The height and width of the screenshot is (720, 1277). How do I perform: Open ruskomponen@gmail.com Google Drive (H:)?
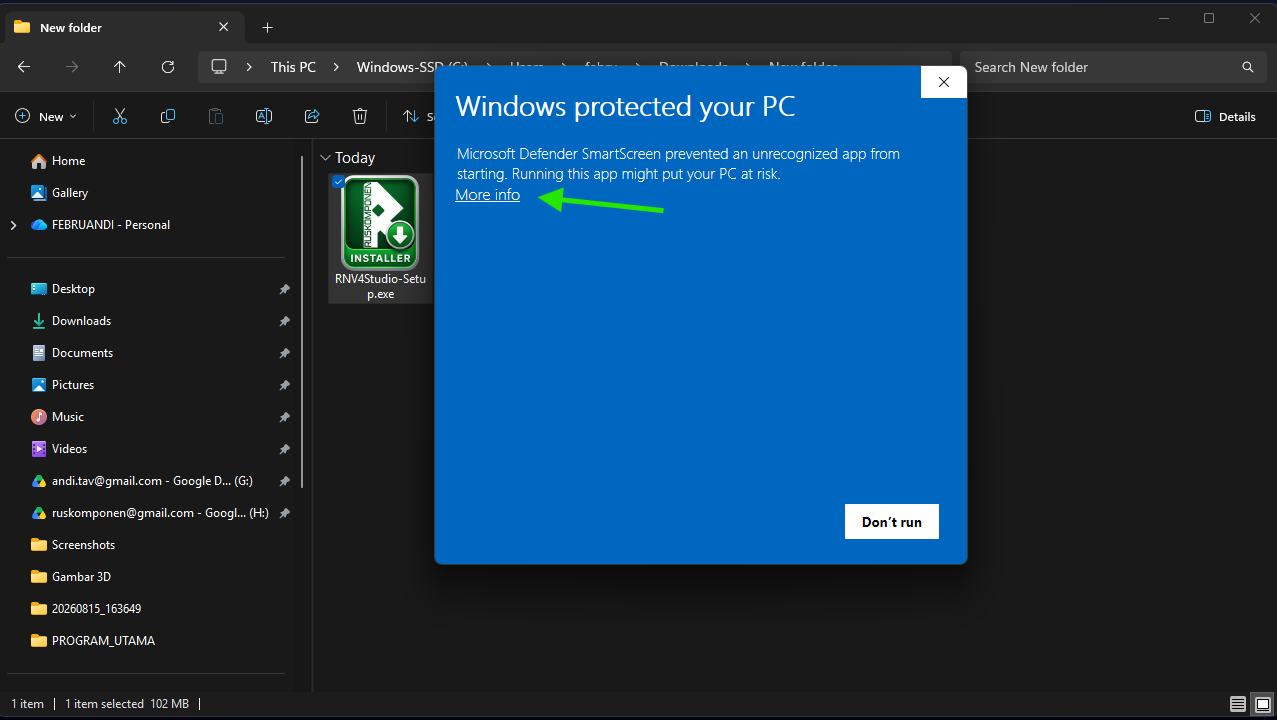(160, 513)
